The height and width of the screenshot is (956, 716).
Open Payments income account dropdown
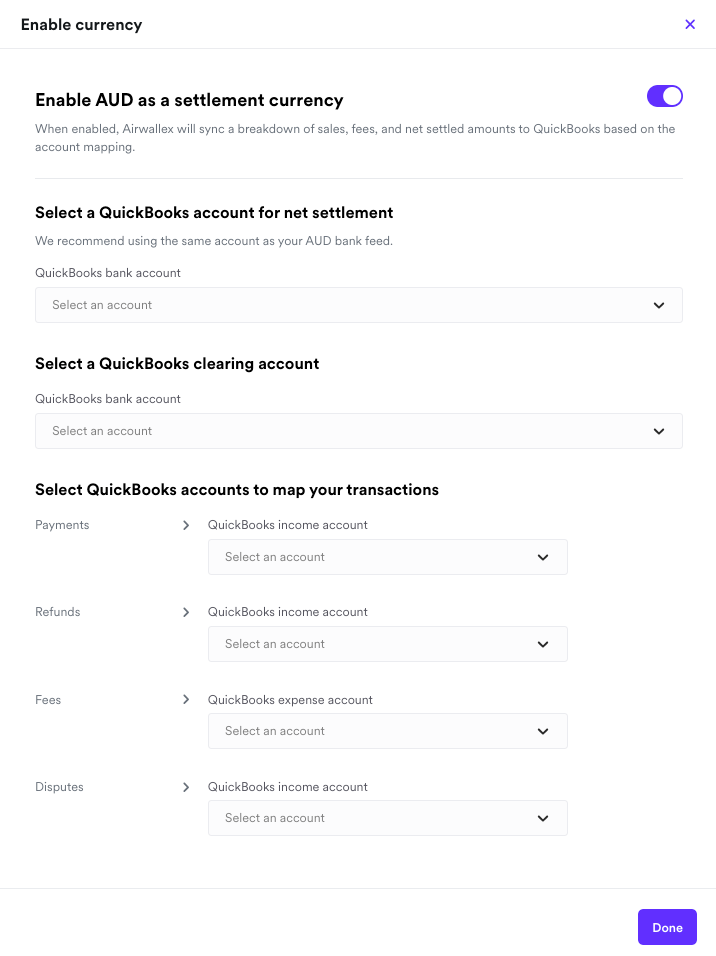click(387, 557)
